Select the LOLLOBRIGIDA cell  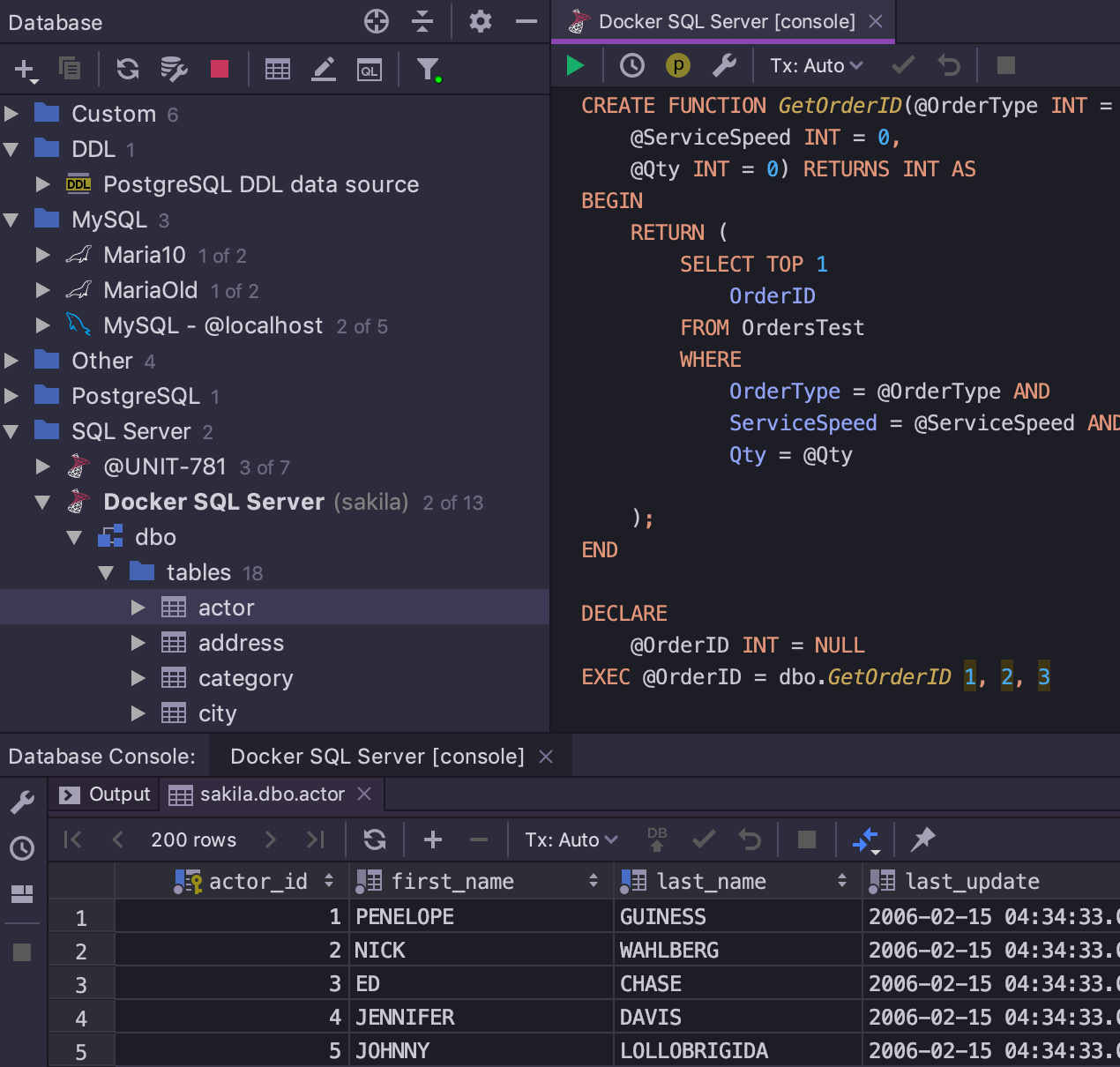[738, 1051]
